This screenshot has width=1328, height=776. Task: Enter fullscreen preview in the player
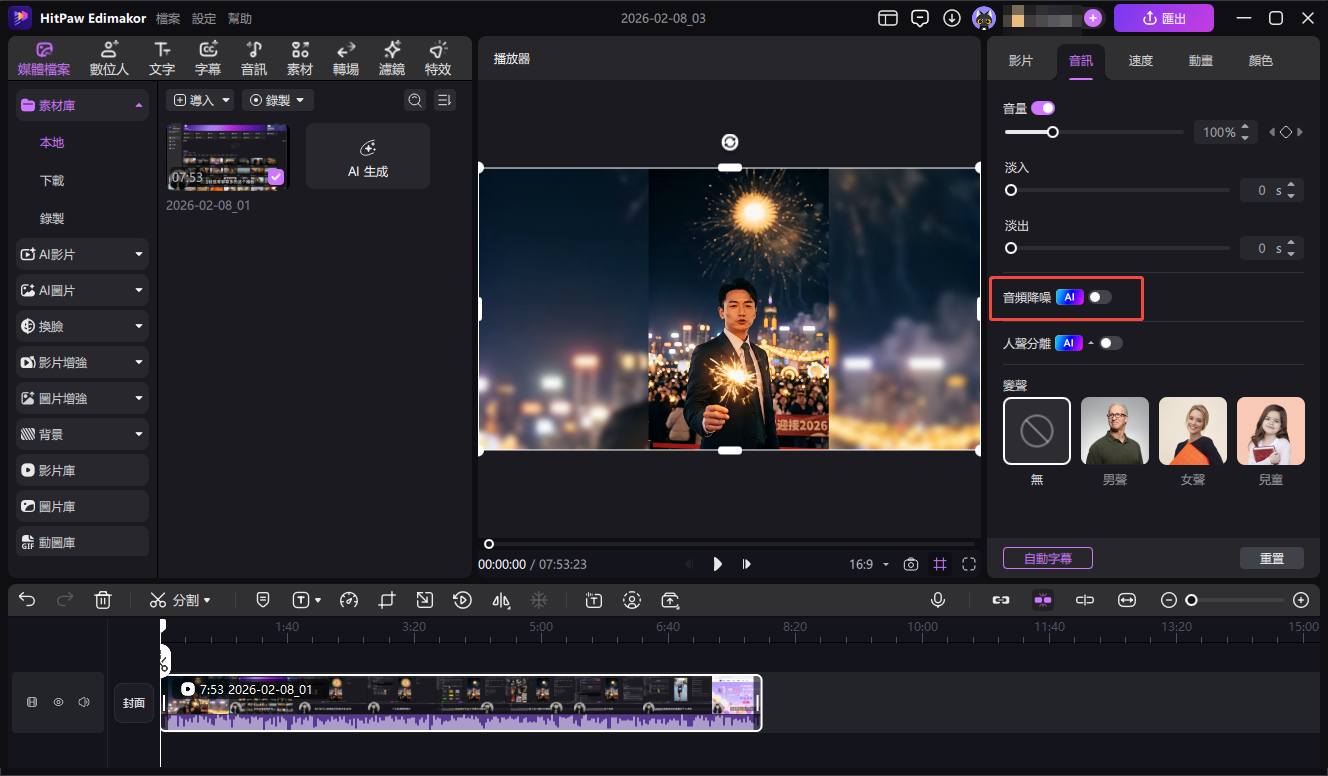[x=969, y=565]
